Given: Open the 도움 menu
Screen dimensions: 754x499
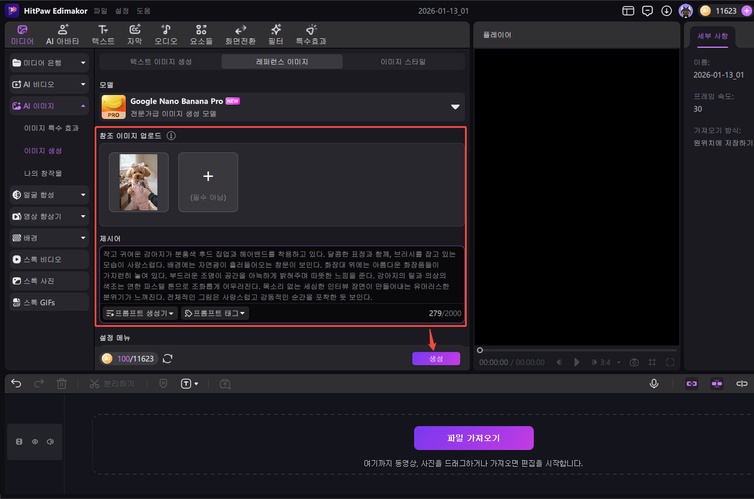Looking at the screenshot, I should coord(143,11).
